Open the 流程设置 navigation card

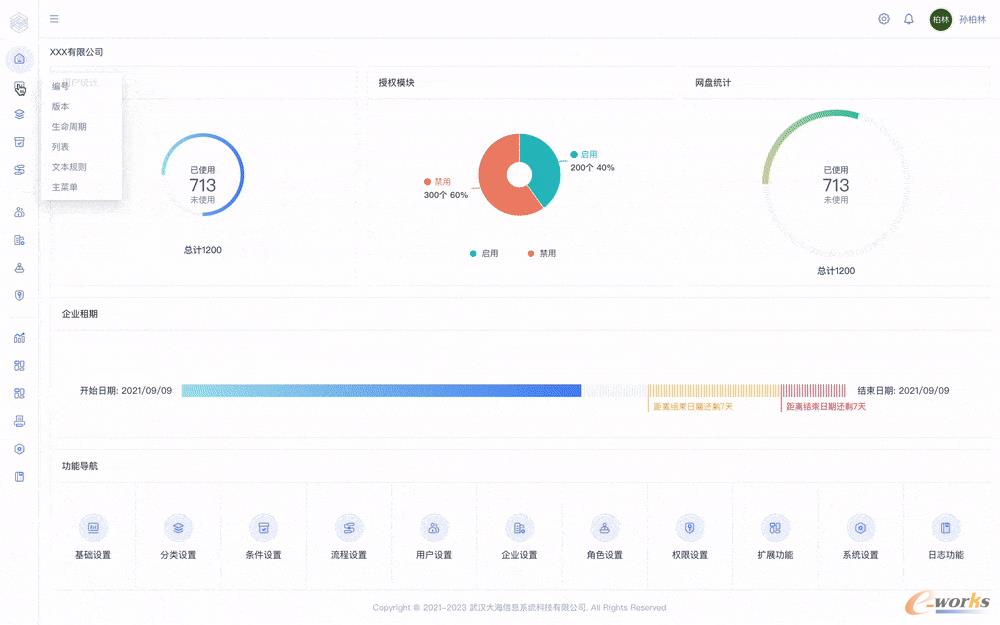(x=349, y=538)
